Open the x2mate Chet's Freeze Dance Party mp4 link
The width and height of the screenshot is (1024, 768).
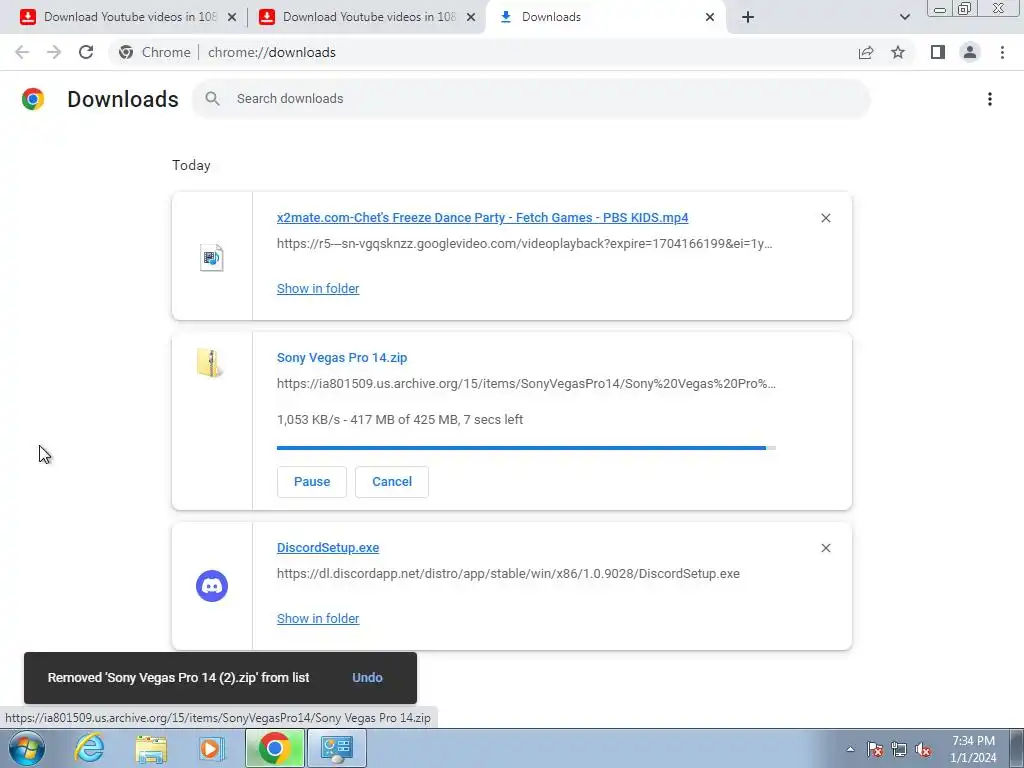click(482, 217)
